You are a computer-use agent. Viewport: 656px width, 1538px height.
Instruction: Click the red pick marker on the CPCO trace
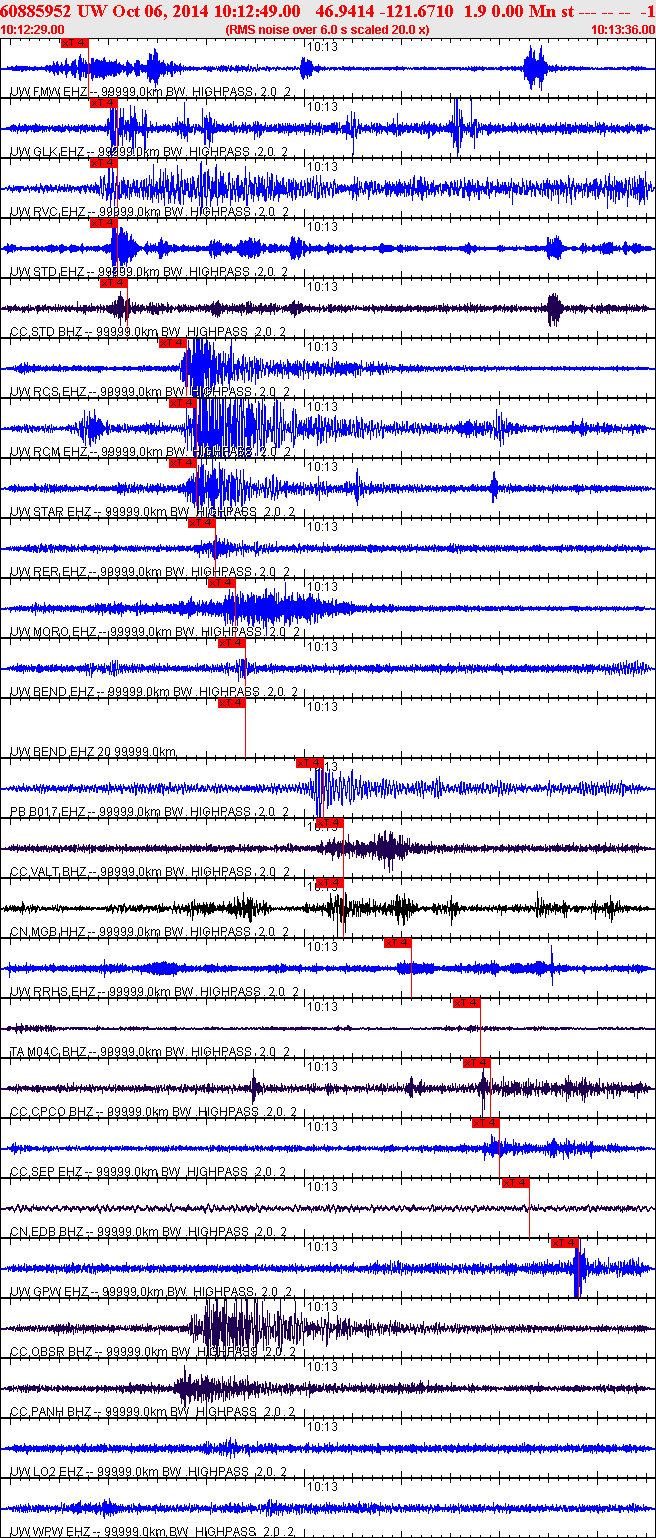pos(477,1063)
